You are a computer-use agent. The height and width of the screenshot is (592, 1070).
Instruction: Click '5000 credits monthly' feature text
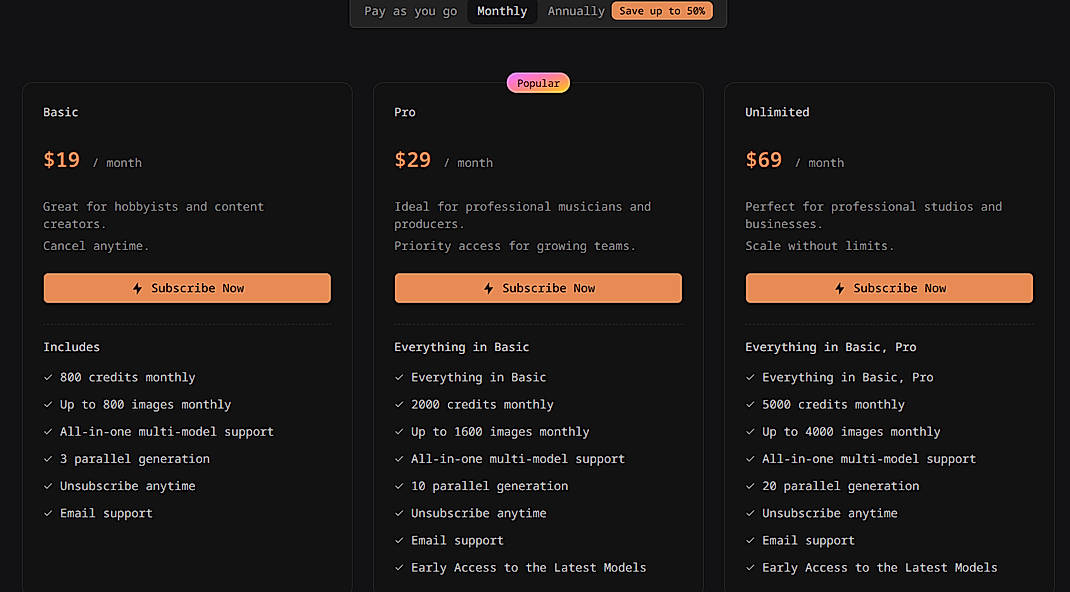click(x=833, y=404)
